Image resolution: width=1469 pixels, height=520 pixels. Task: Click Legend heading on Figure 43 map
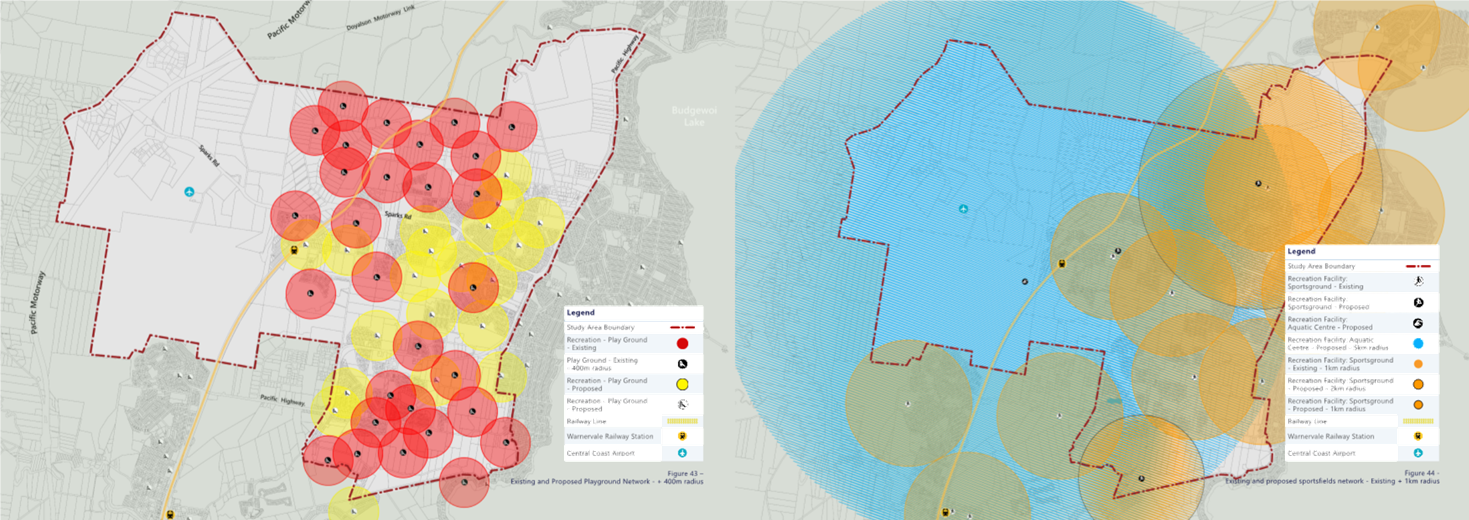[x=581, y=313]
